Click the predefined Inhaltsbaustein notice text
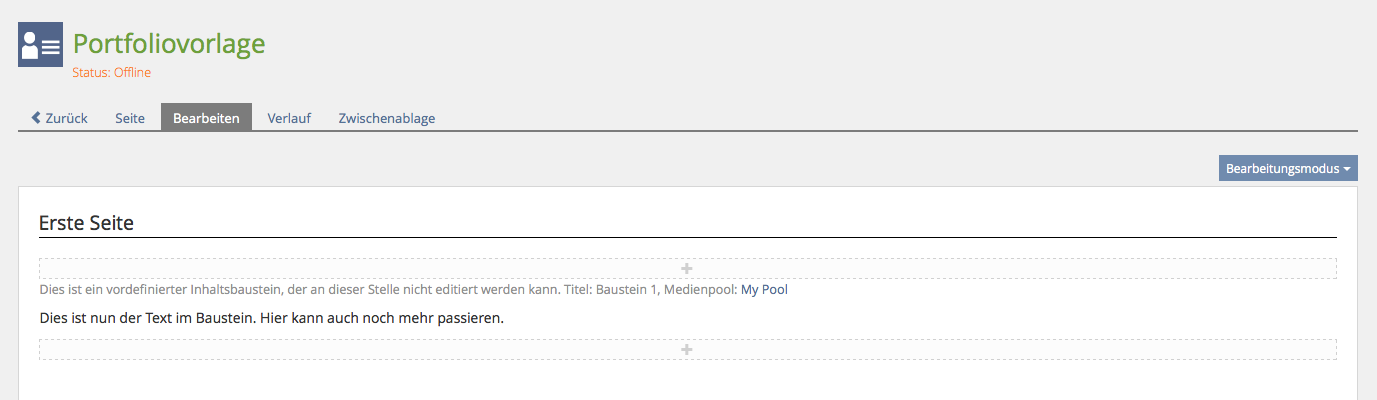 [x=300, y=290]
